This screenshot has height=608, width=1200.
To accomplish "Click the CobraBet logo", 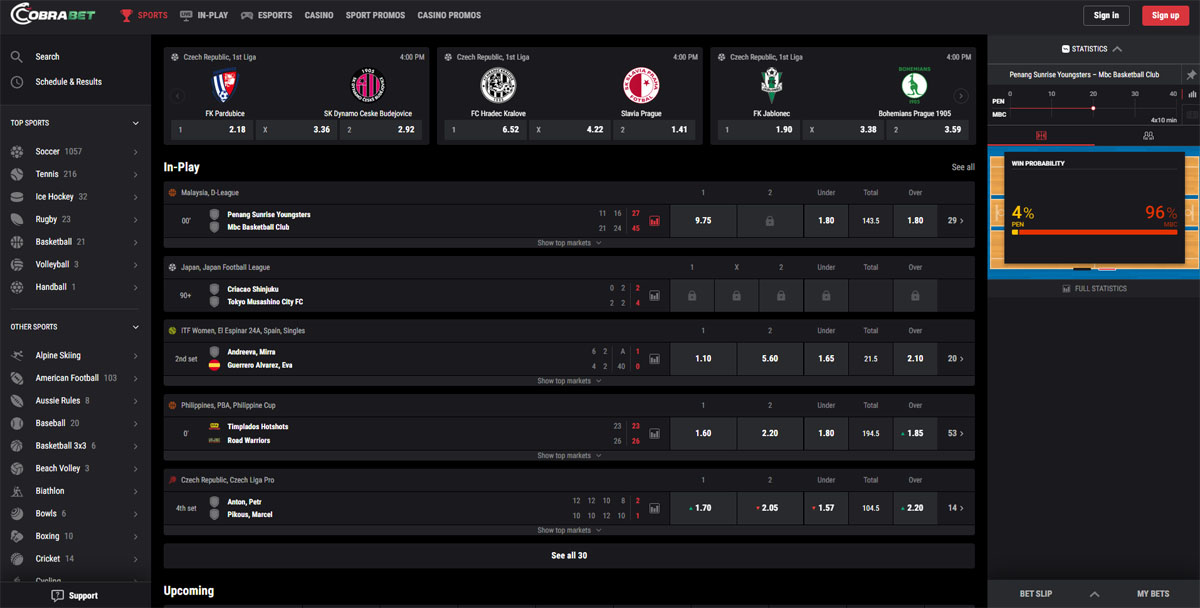I will tap(54, 15).
